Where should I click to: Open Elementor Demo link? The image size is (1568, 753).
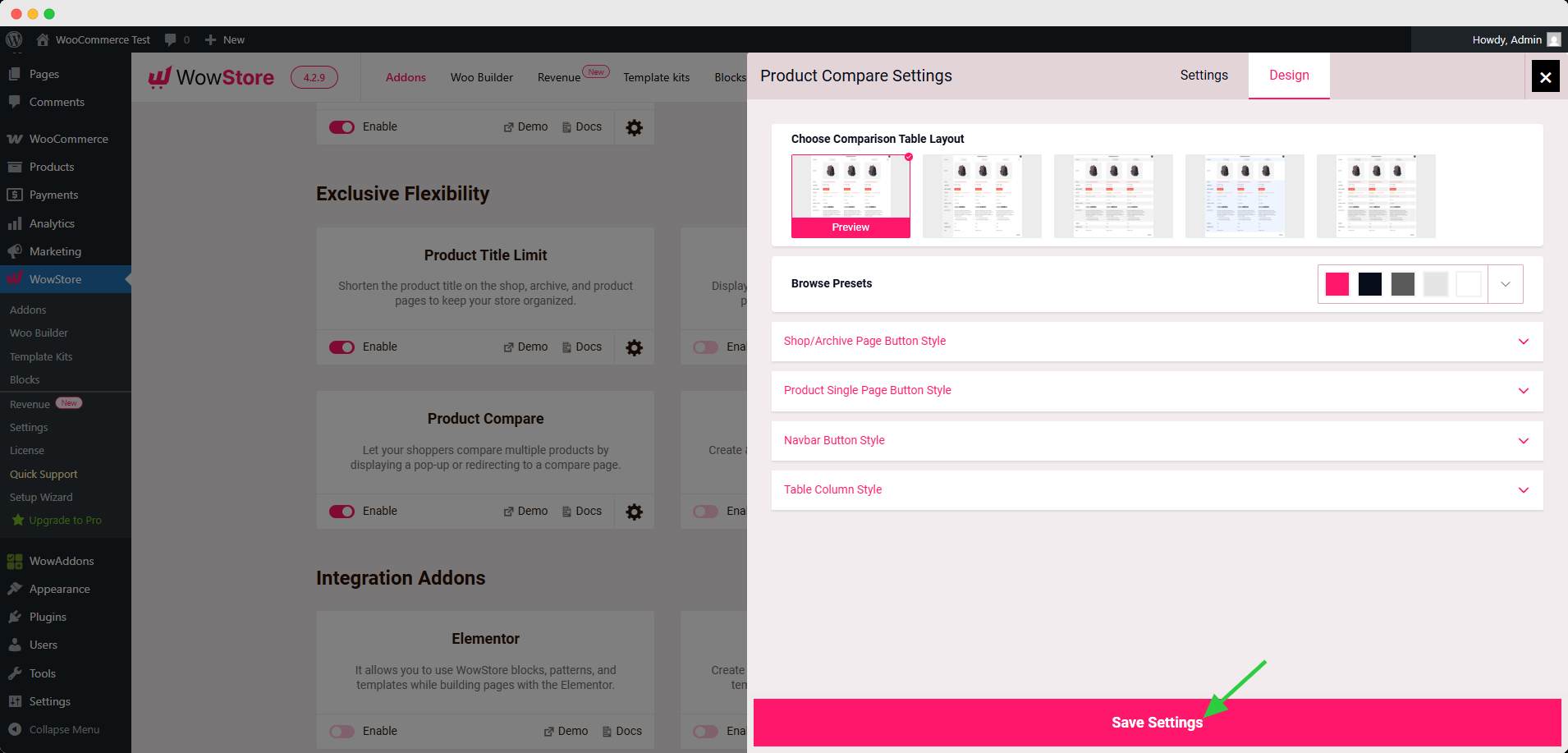[x=566, y=732]
